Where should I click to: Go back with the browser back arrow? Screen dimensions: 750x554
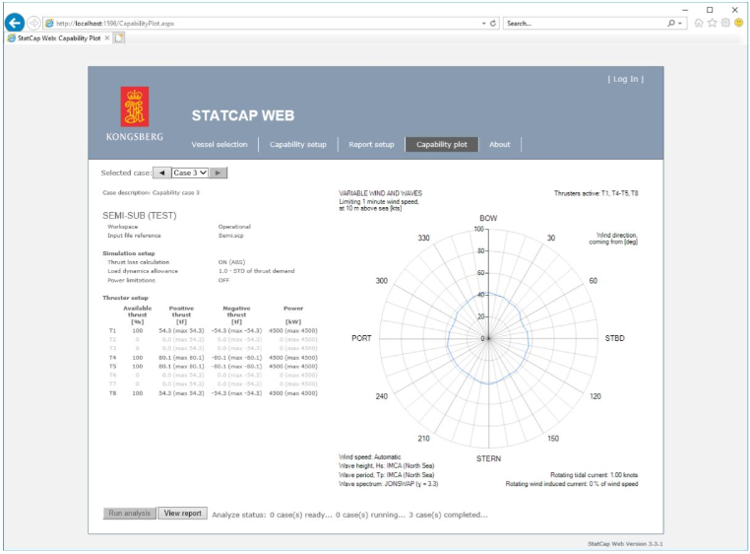[x=15, y=22]
